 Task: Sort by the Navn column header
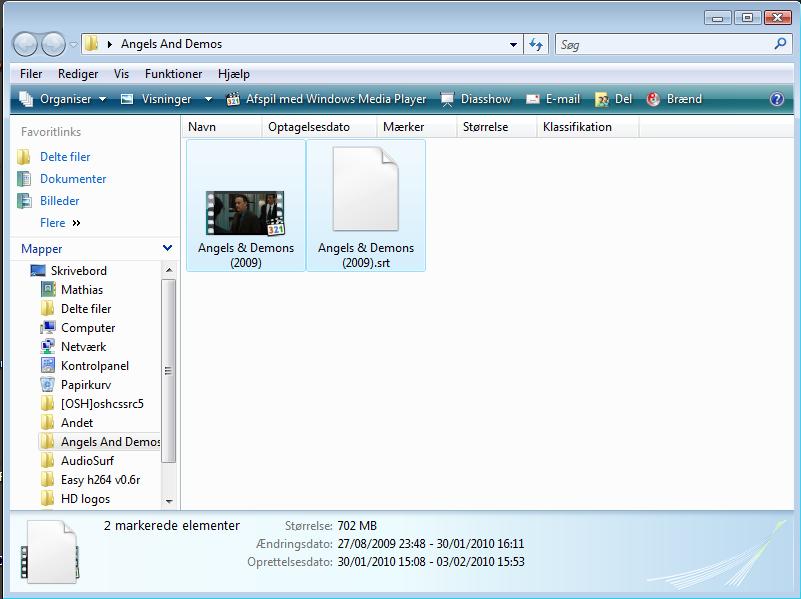tap(222, 127)
